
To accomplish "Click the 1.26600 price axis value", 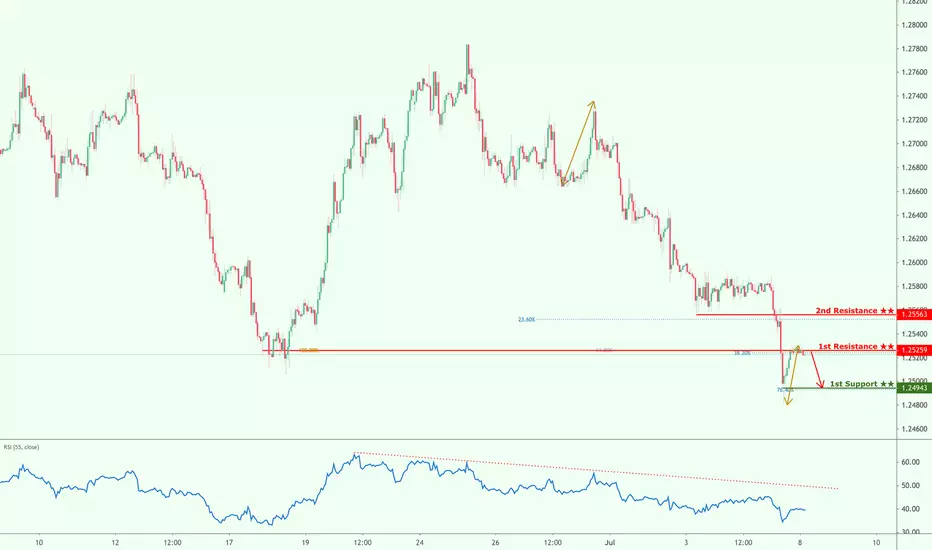I will click(914, 191).
